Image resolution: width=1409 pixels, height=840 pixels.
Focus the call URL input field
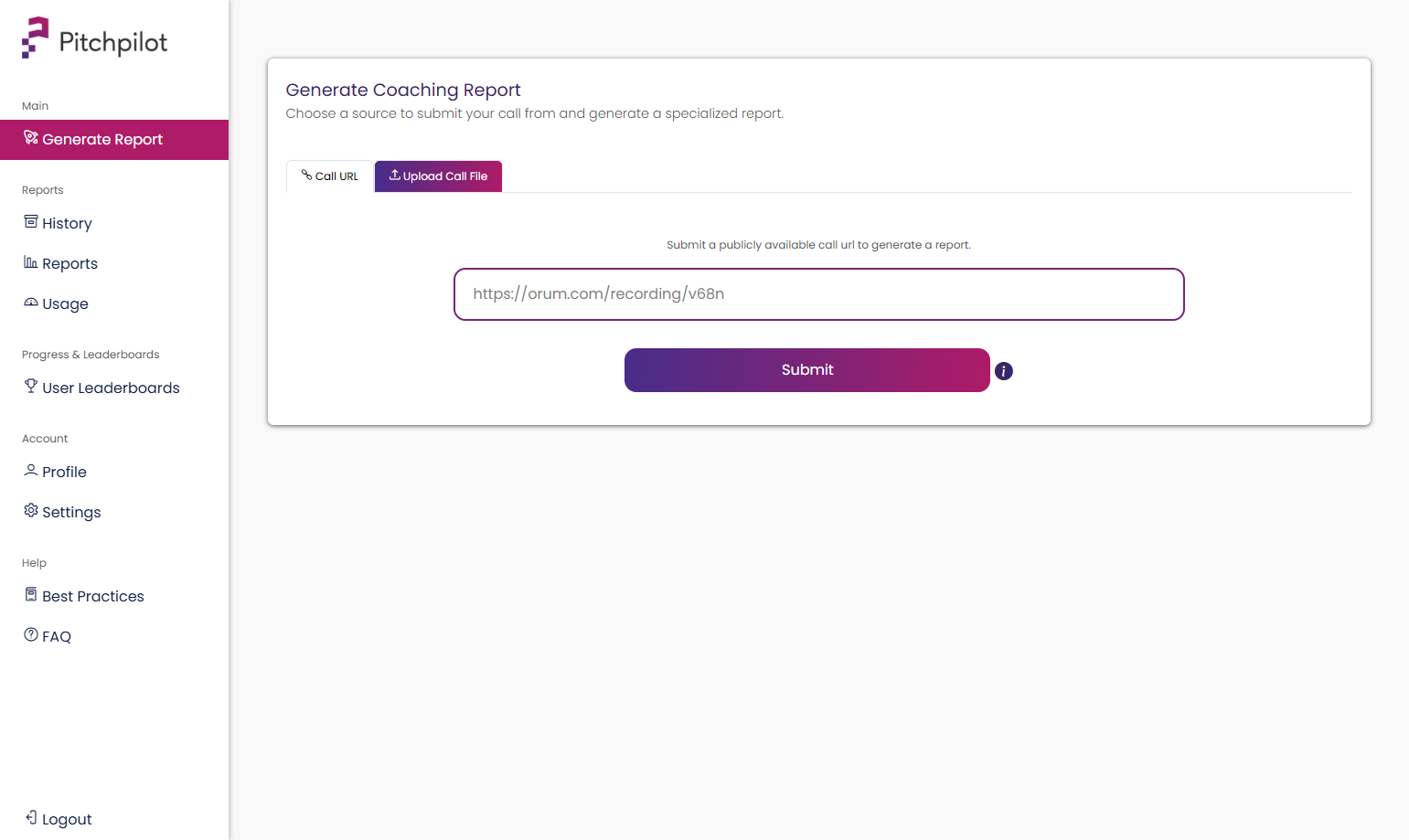pyautogui.click(x=819, y=294)
